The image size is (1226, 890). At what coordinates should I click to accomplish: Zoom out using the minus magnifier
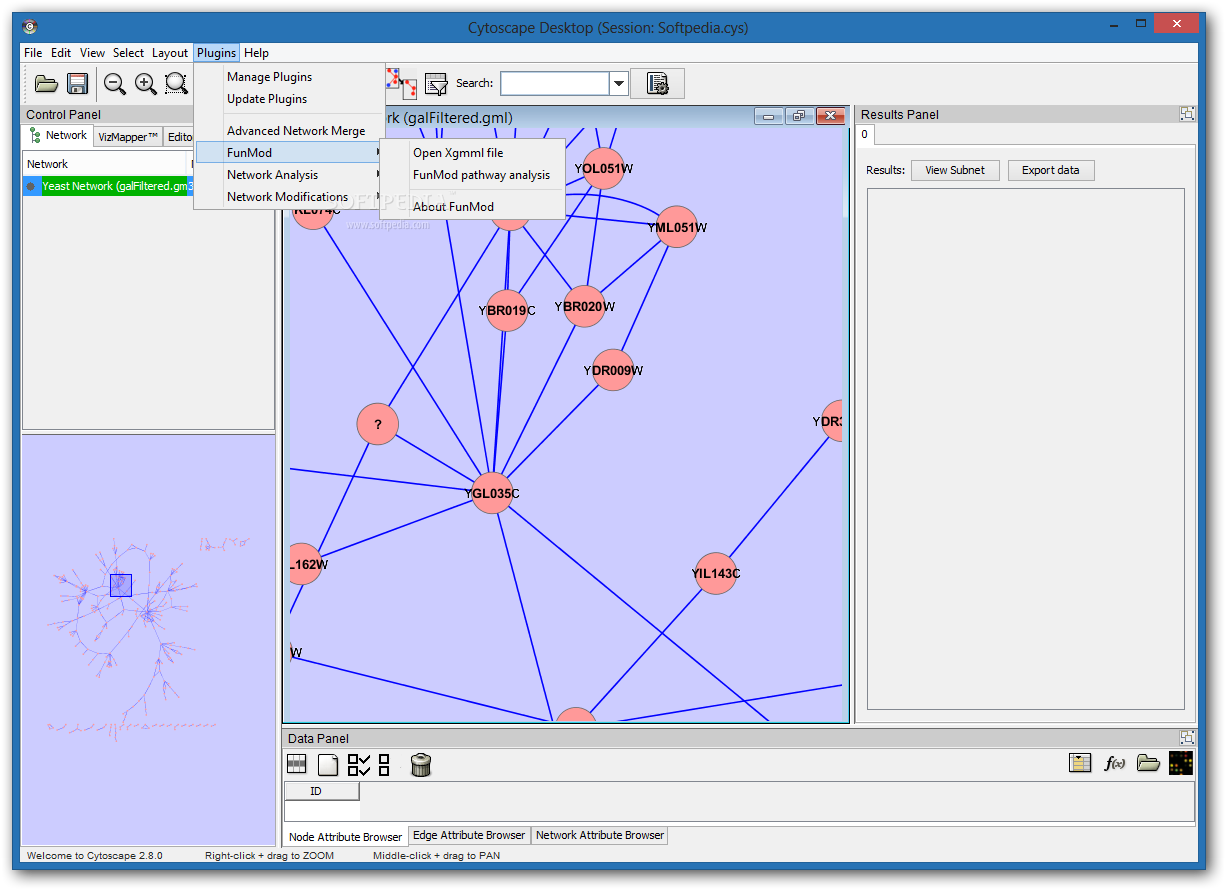(x=115, y=84)
